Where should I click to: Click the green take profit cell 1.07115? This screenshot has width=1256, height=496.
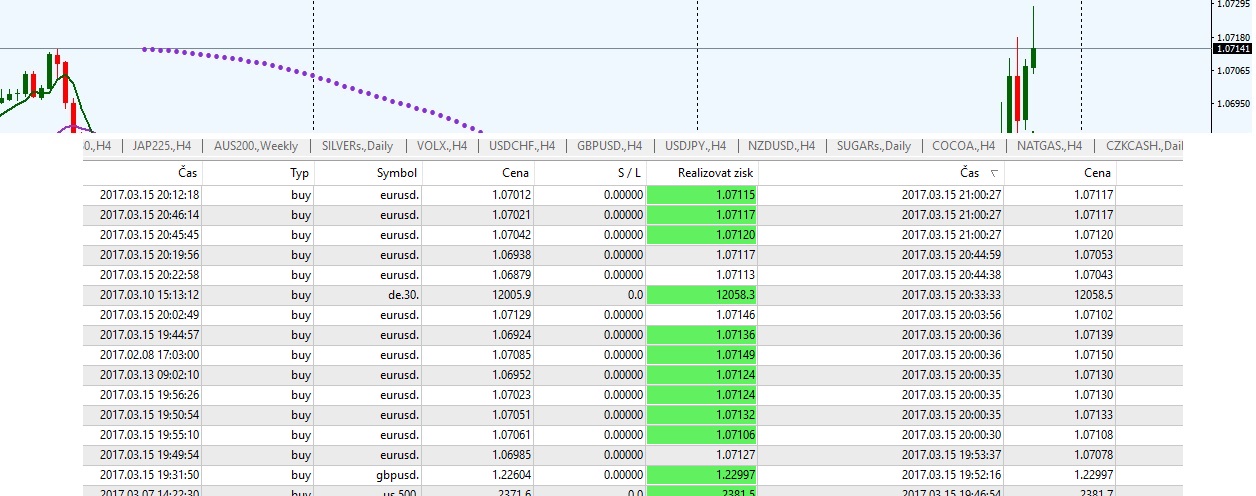tap(703, 195)
